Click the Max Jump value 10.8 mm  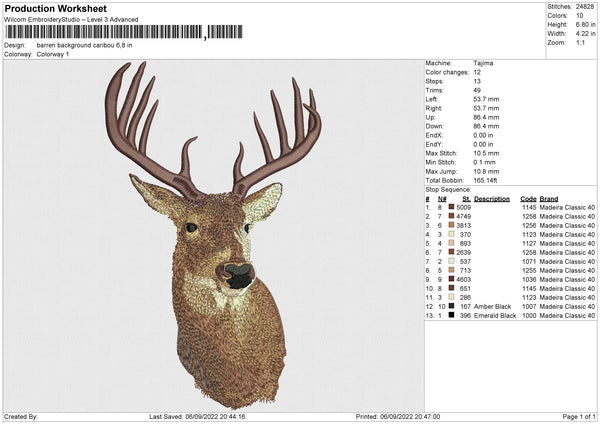[x=486, y=171]
